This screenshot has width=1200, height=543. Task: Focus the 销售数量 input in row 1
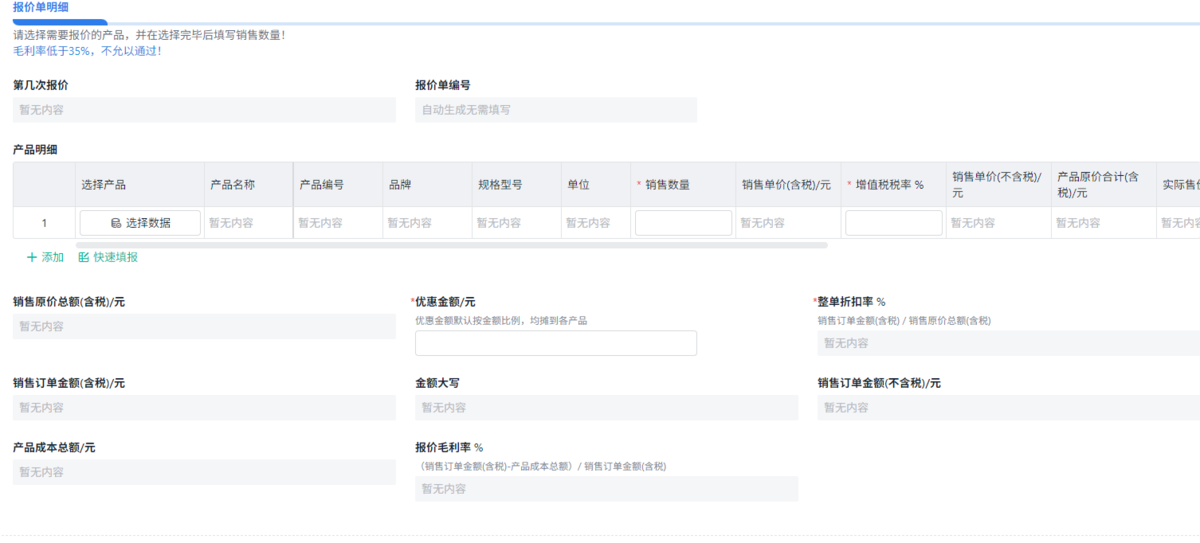683,223
